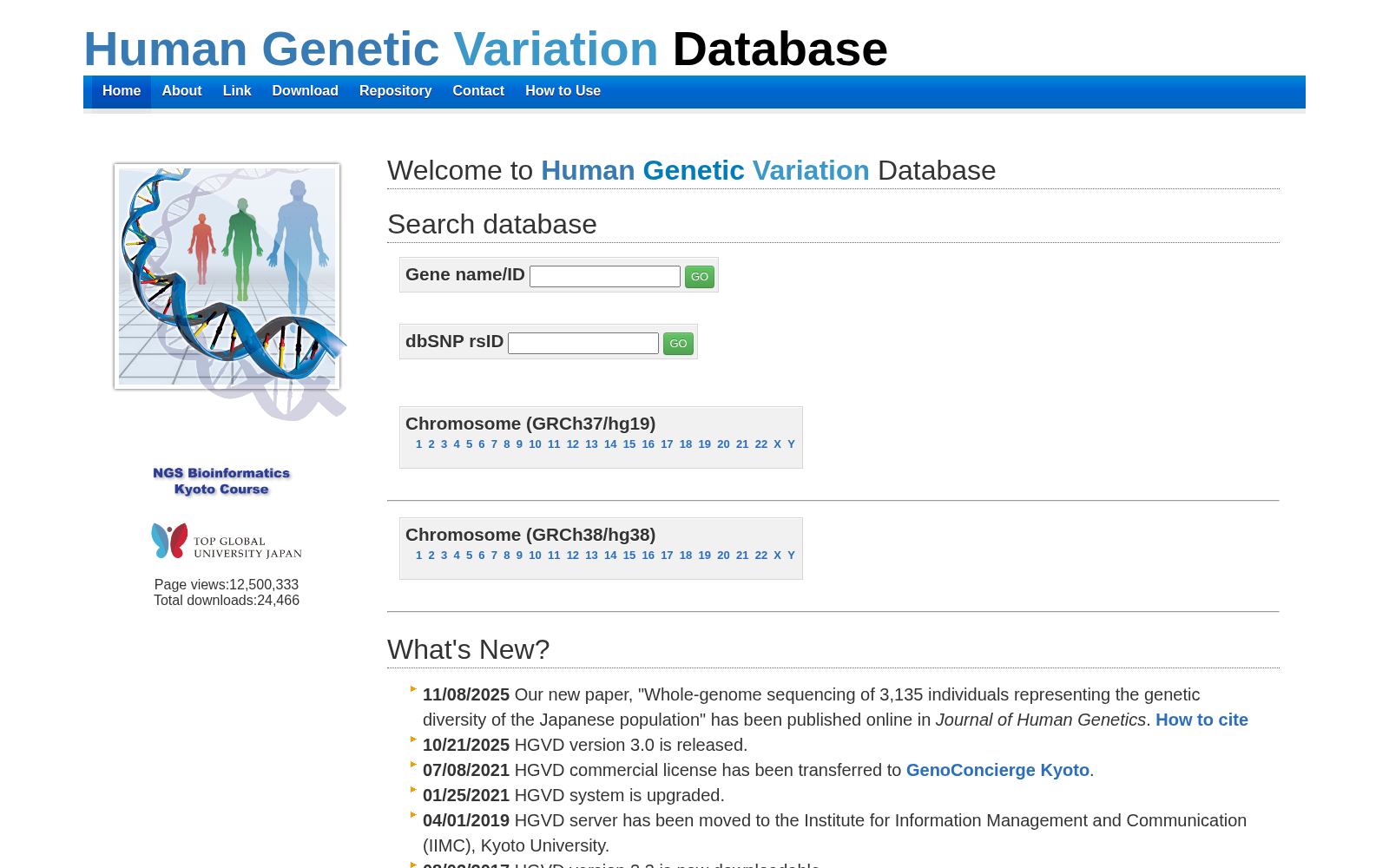Open the About menu item
1389x868 pixels.
pos(181,91)
